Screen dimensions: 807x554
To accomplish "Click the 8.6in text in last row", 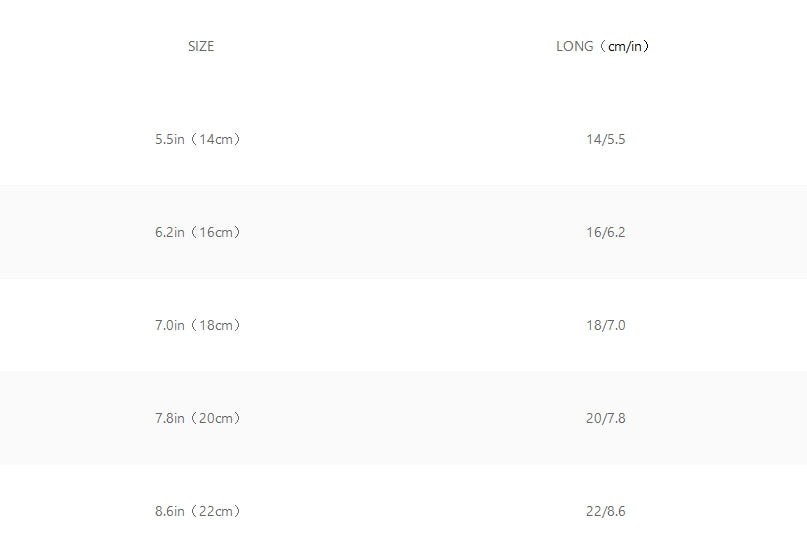I will (170, 511).
